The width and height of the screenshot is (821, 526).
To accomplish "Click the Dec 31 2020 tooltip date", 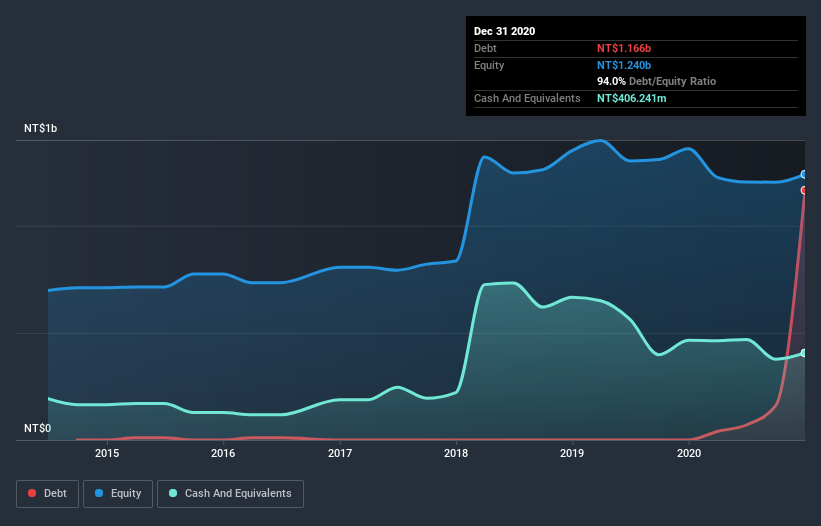I will point(504,31).
